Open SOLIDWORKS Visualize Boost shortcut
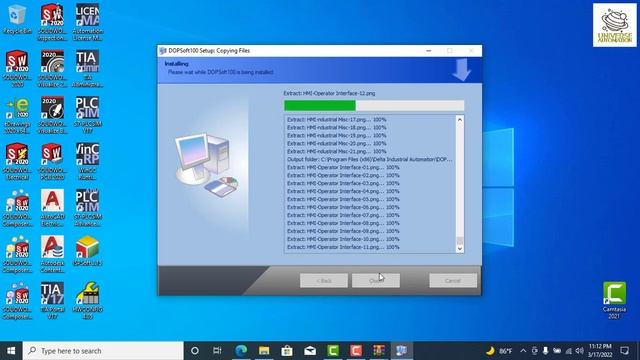640x360 pixels. [x=52, y=115]
